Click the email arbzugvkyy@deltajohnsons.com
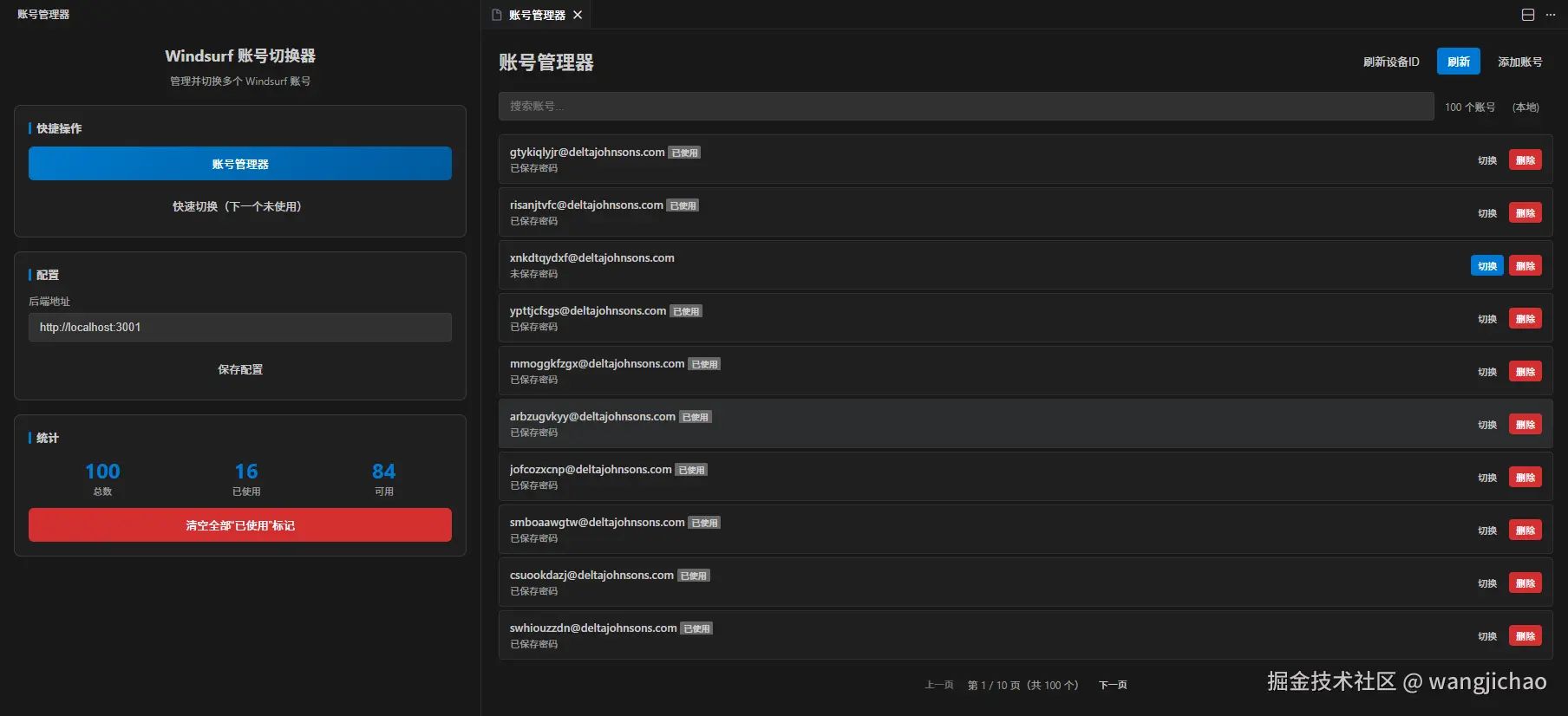The image size is (1568, 716). [x=592, y=416]
